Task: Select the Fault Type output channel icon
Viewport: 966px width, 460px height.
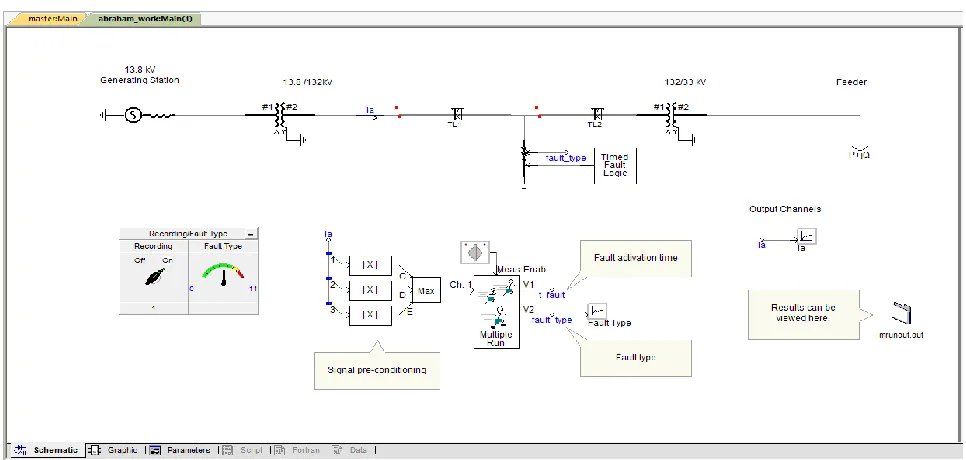Action: click(597, 311)
